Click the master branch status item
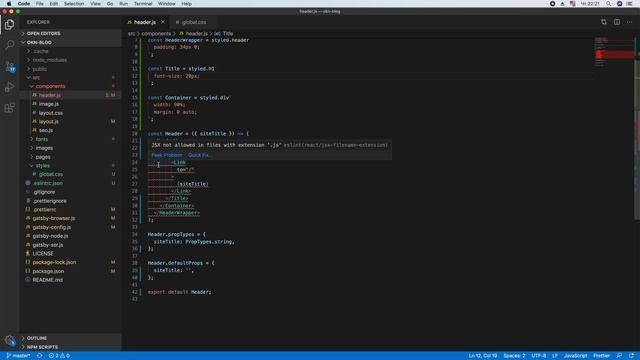 (x=18, y=356)
